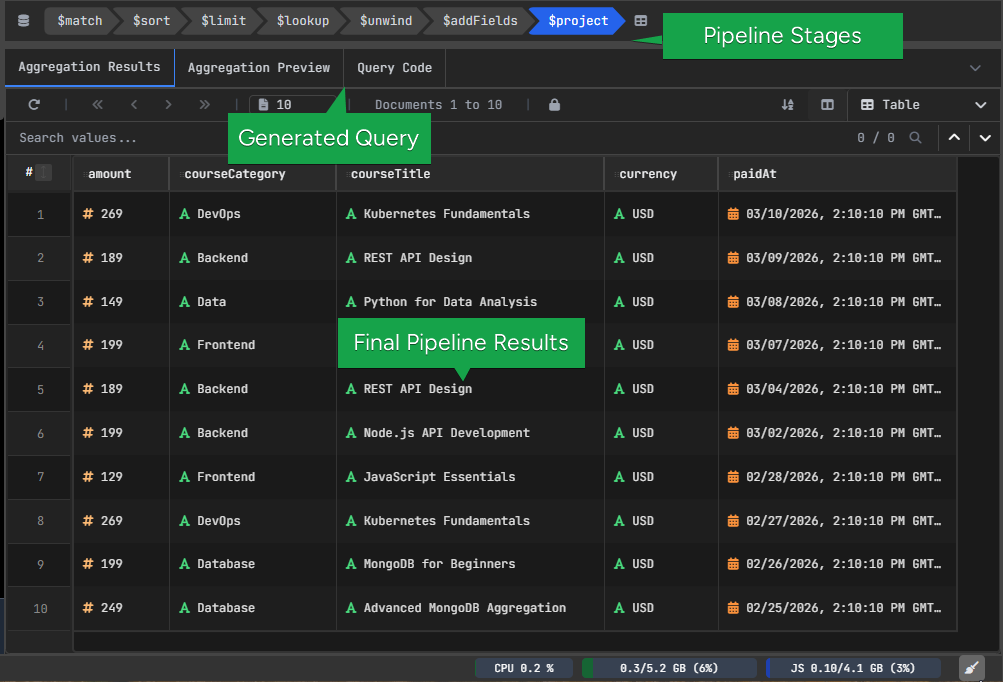Select the $limit pipeline stage
Screen dimensions: 1003x682
pyautogui.click(x=223, y=20)
